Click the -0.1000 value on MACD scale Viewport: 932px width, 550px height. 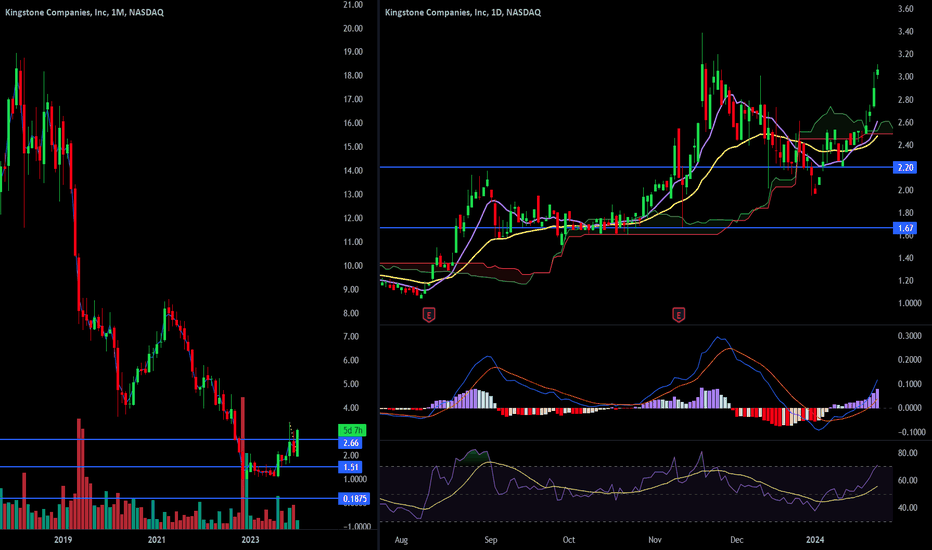point(909,432)
